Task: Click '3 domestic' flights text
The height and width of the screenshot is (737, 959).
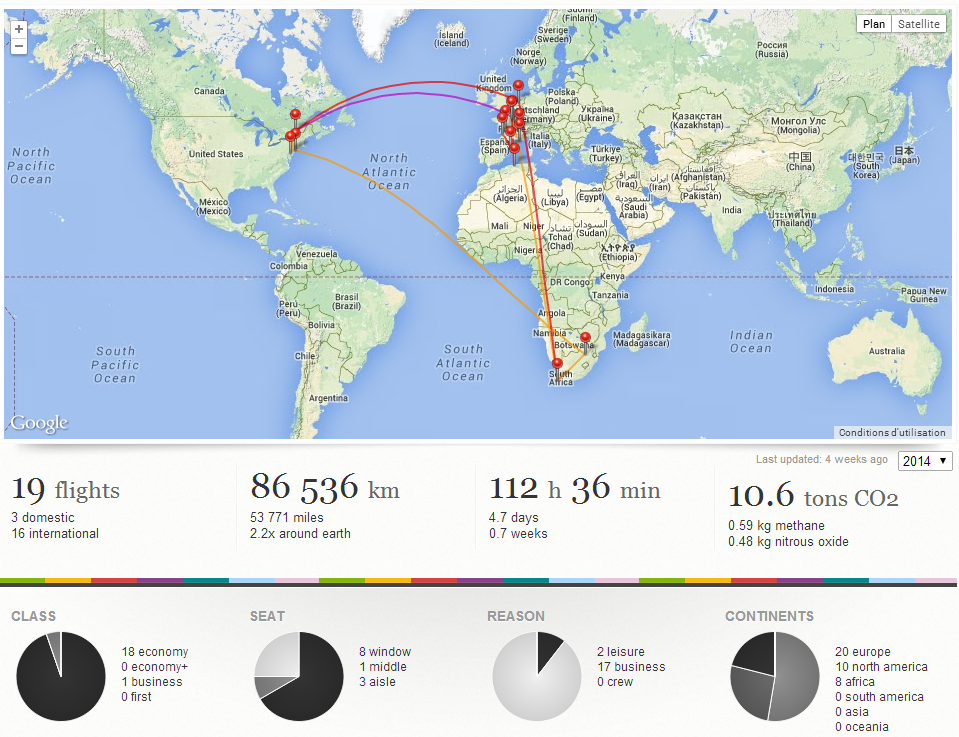Action: [43, 517]
